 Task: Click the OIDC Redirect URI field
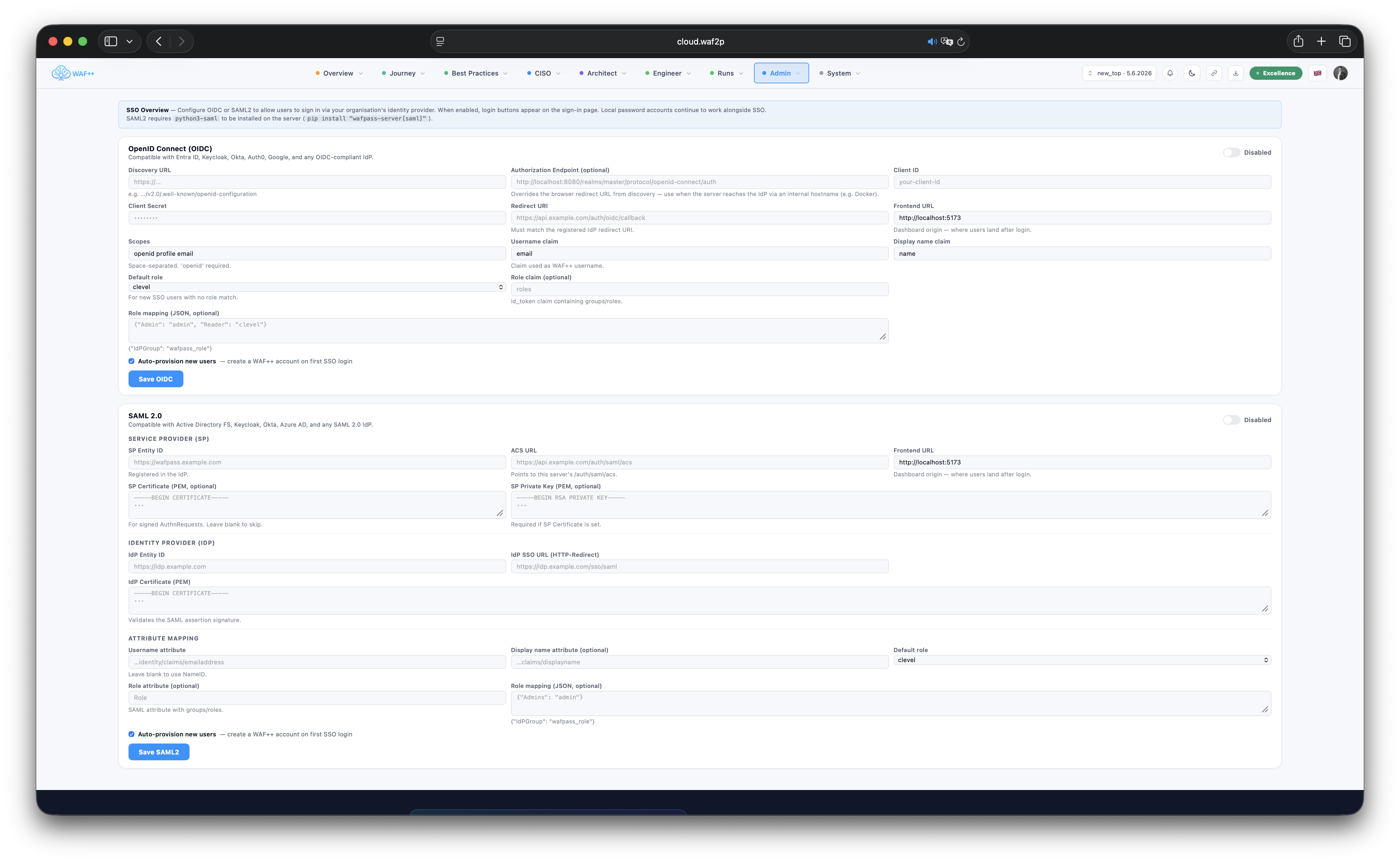pos(699,218)
